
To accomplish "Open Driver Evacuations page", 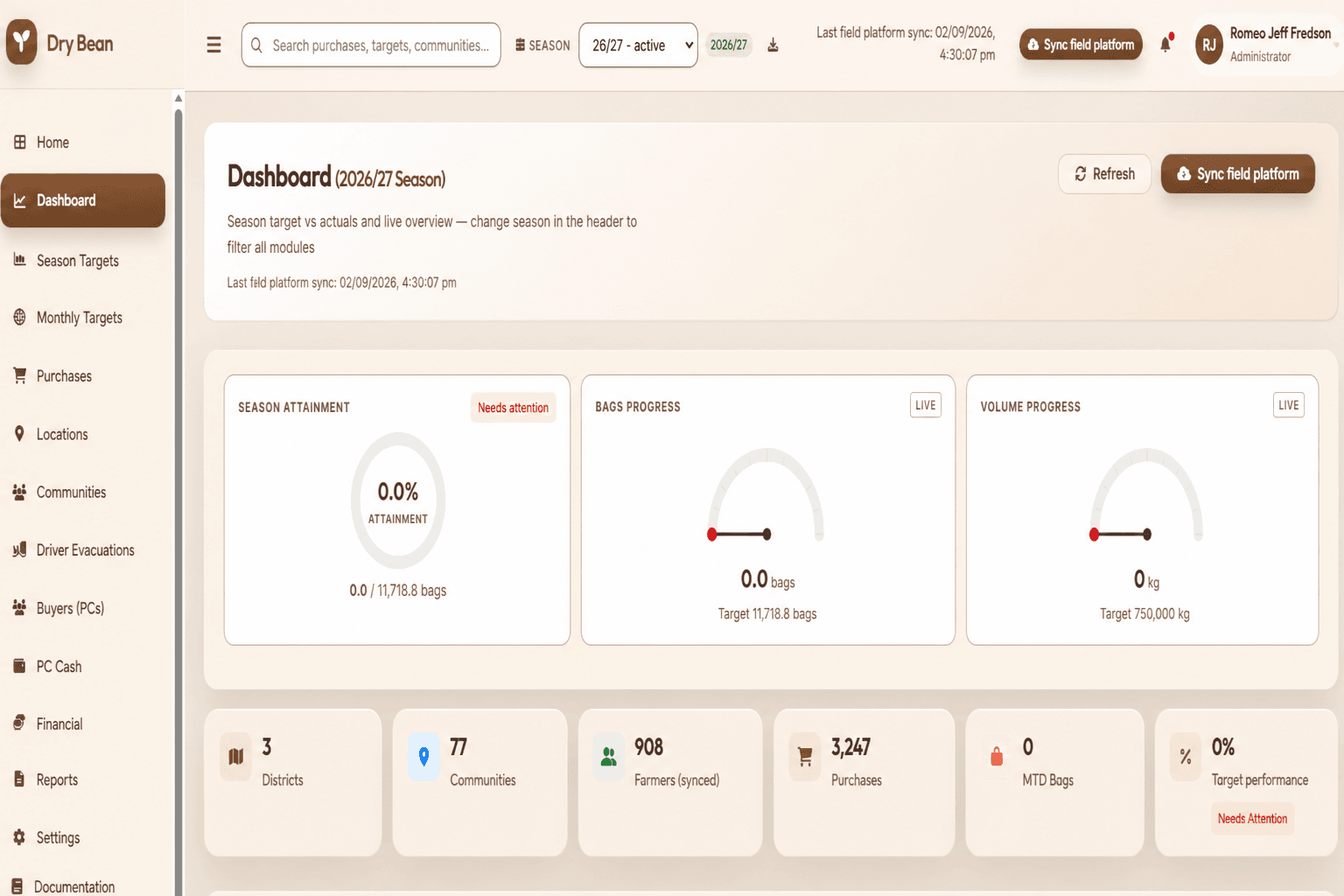I will tap(83, 550).
